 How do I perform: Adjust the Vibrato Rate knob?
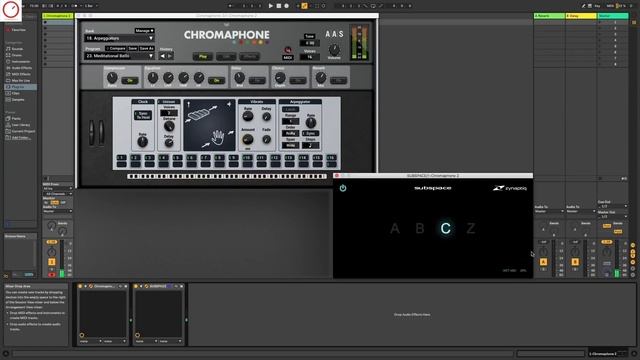(248, 116)
